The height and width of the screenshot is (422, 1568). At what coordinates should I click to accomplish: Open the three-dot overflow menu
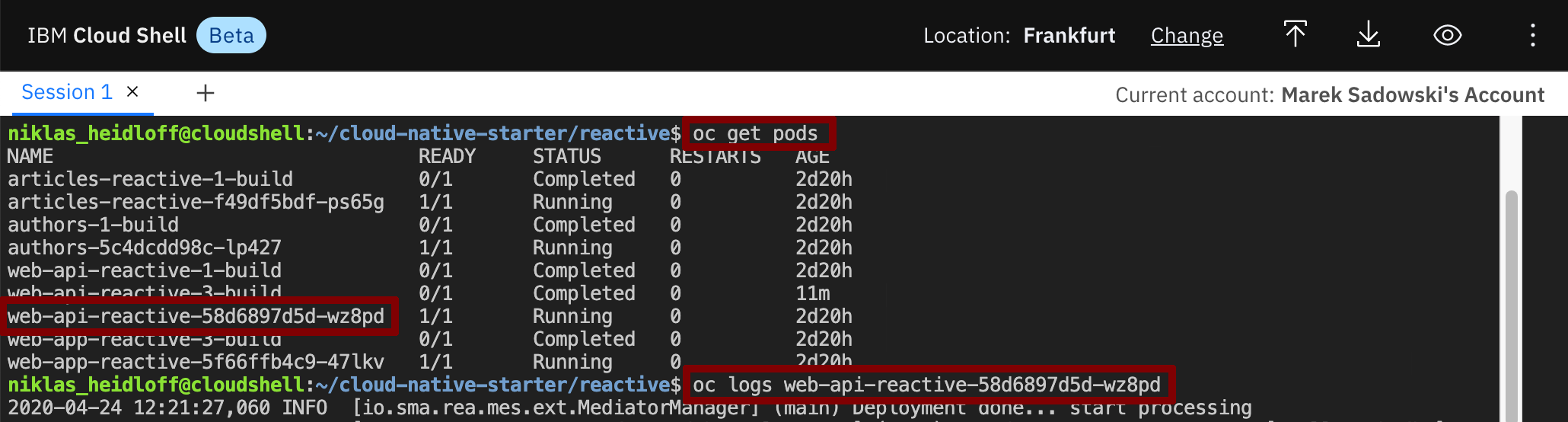(x=1532, y=35)
